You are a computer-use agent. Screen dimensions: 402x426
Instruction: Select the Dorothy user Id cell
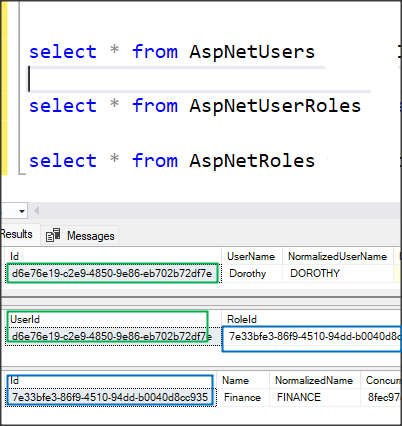click(112, 274)
